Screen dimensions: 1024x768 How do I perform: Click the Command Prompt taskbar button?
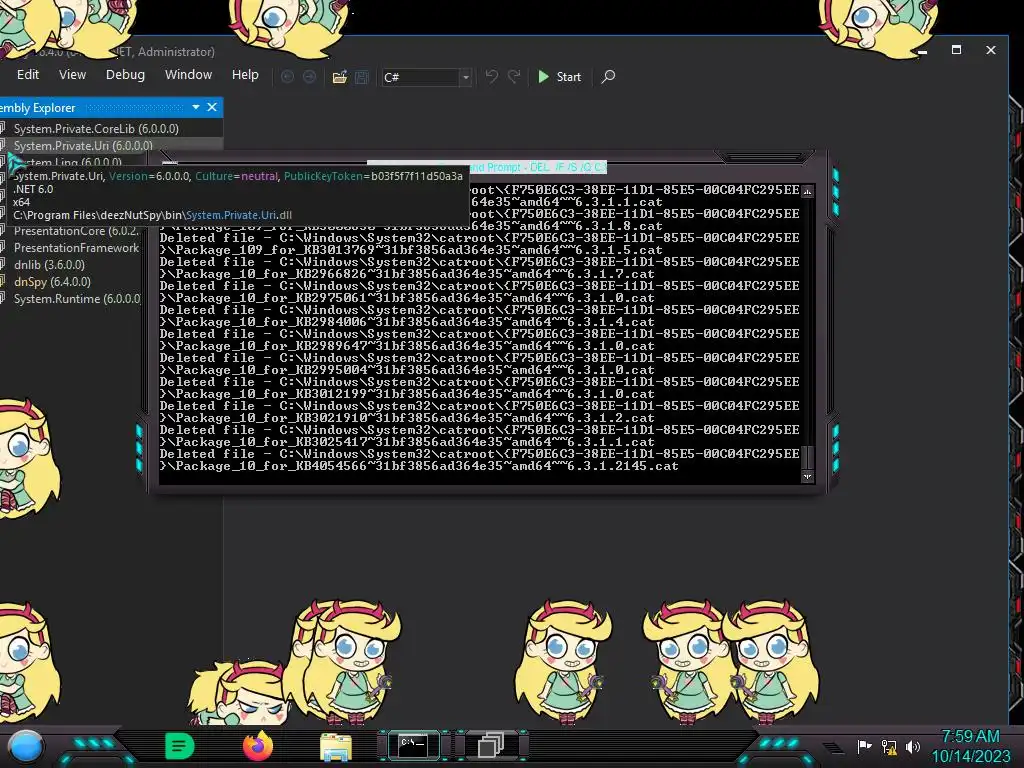click(x=413, y=744)
